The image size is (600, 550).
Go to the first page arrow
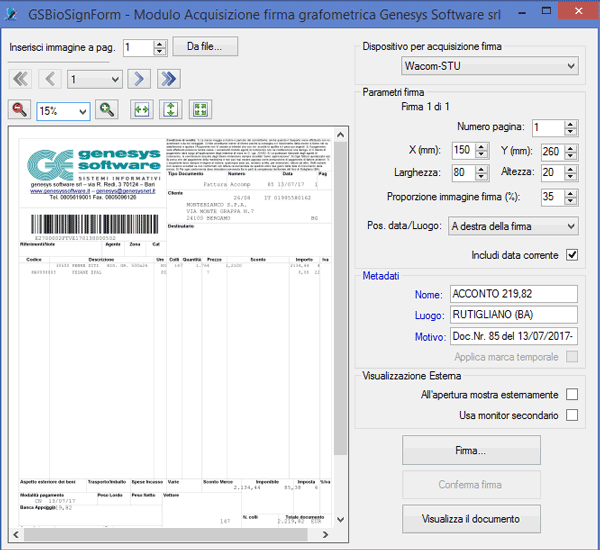20,79
